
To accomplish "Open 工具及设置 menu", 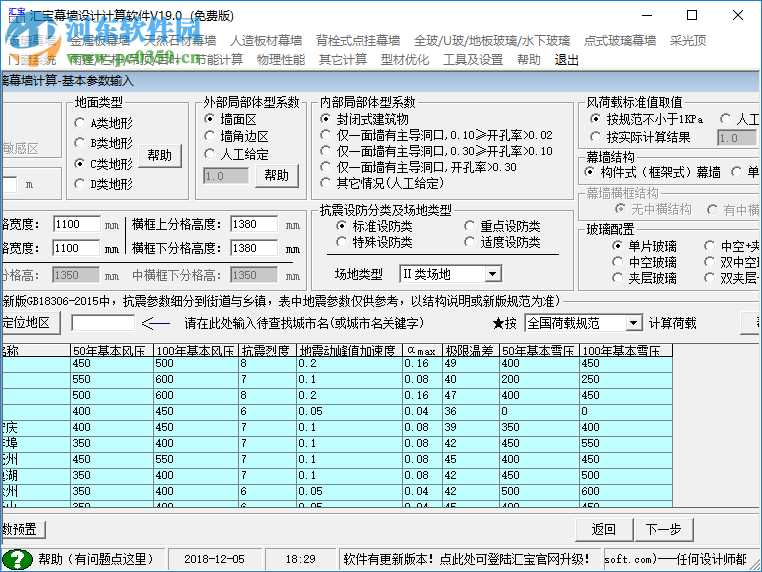I will pyautogui.click(x=473, y=59).
